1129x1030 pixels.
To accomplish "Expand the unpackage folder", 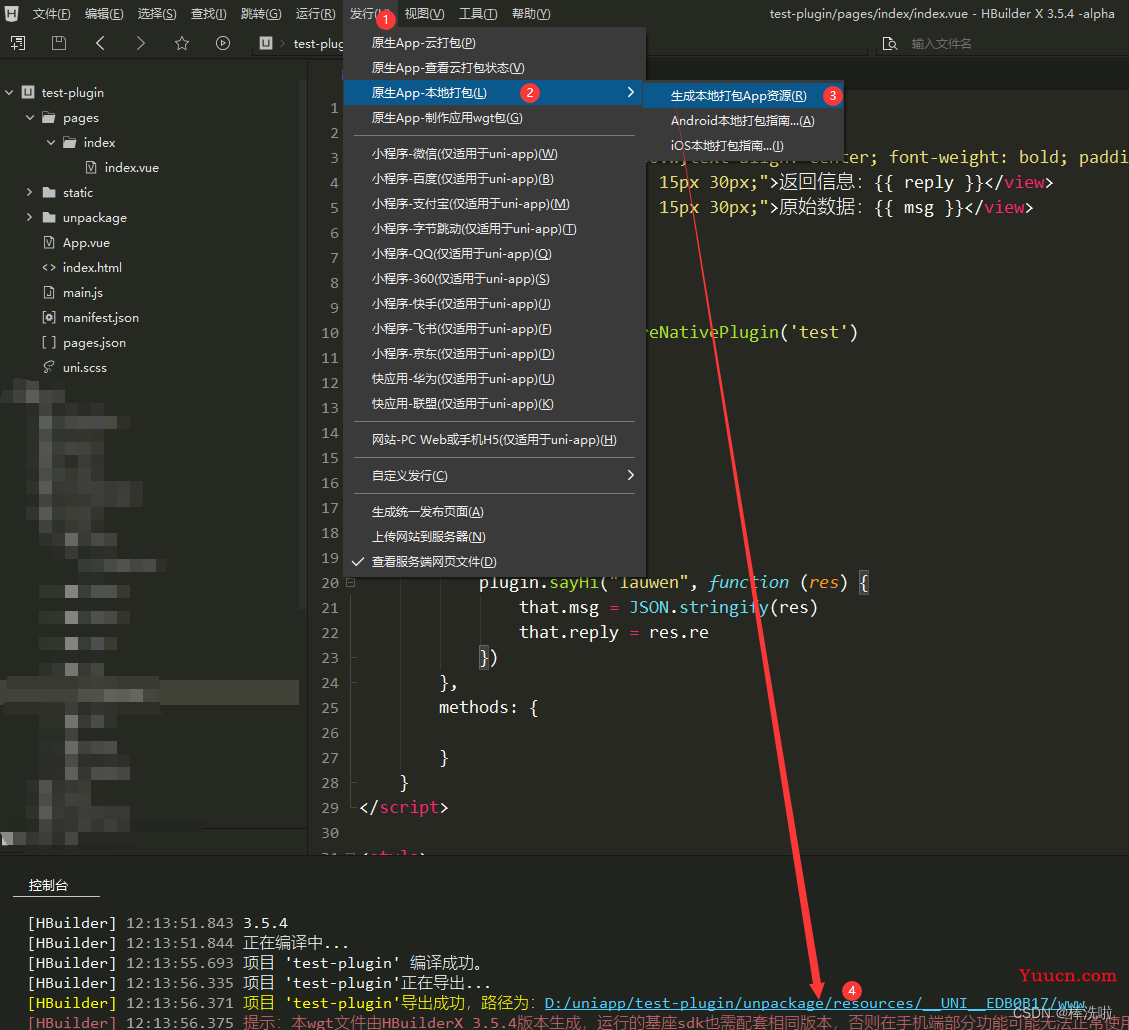I will click(x=30, y=217).
